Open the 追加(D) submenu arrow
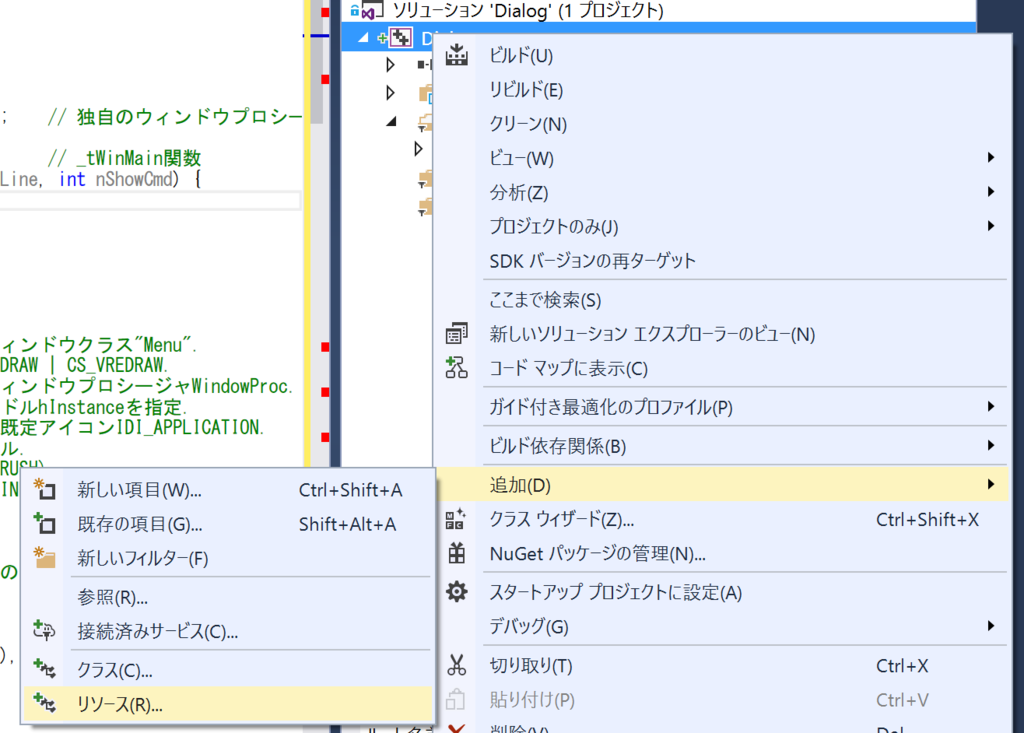The height and width of the screenshot is (733, 1024). (x=992, y=482)
